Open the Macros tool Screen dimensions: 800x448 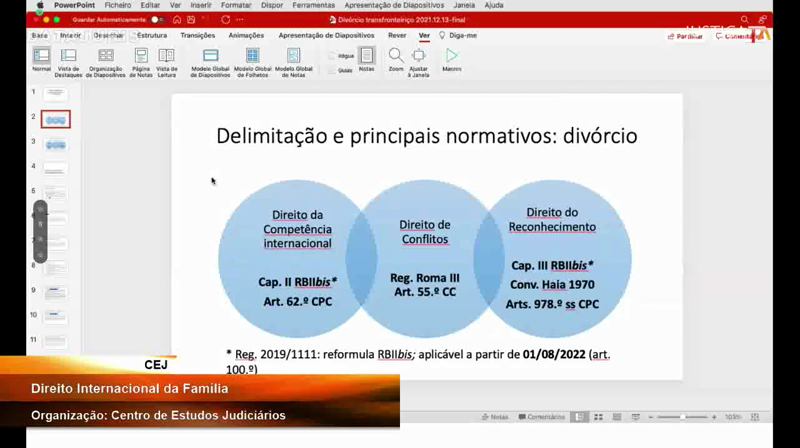[452, 56]
